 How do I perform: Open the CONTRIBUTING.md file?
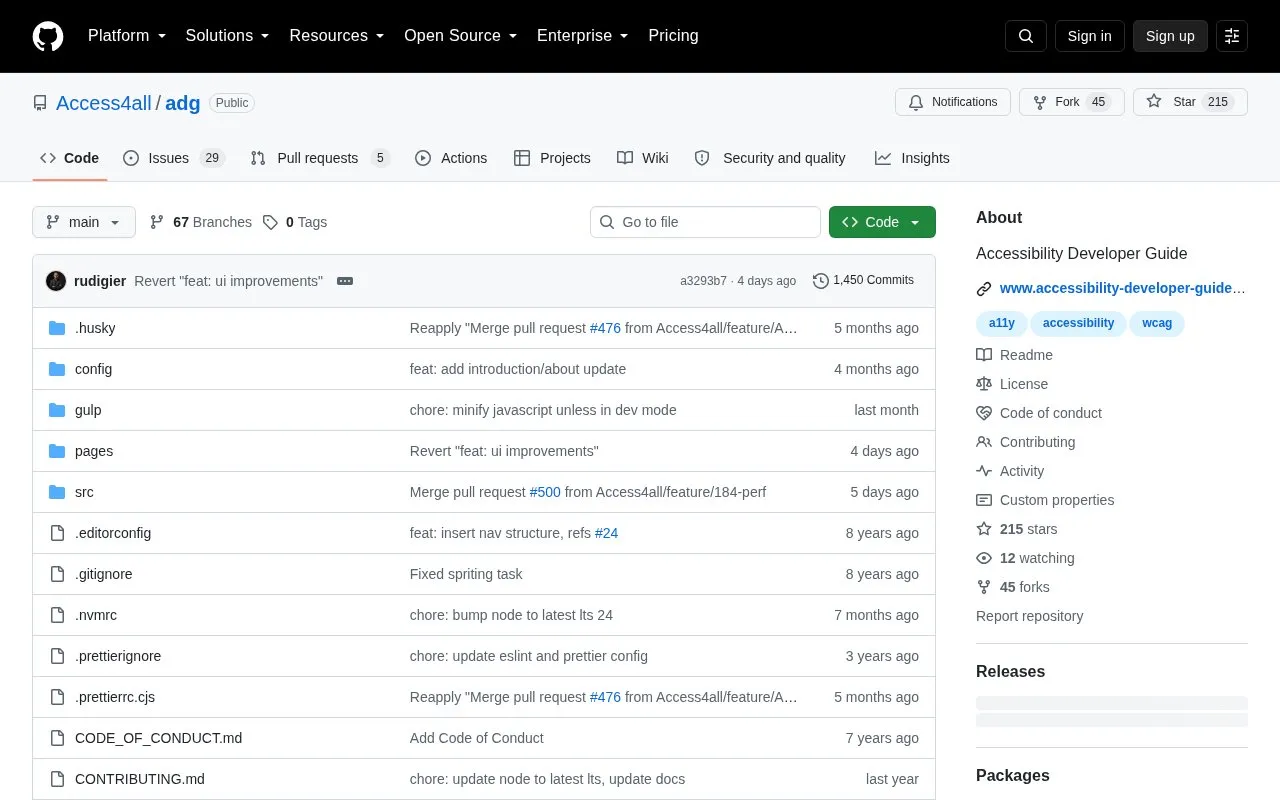click(140, 779)
